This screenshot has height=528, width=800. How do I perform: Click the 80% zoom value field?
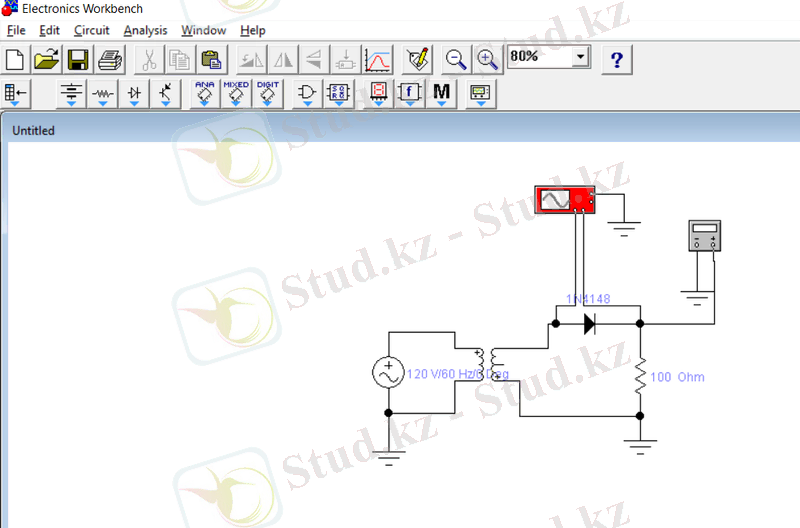pos(540,56)
